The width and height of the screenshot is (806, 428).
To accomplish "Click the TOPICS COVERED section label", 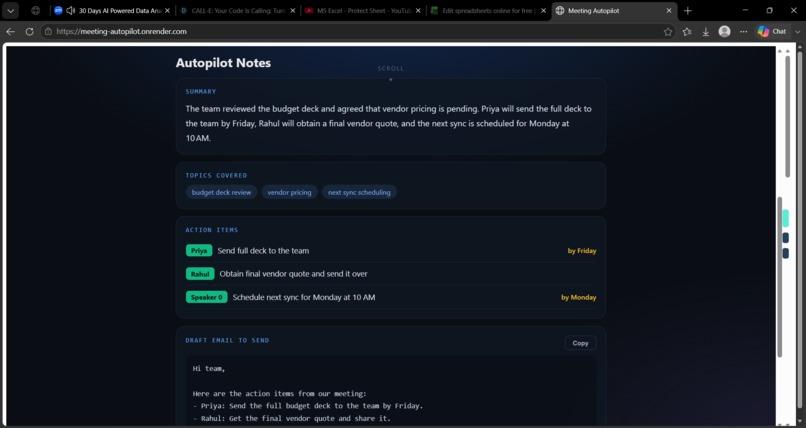I will (x=216, y=175).
